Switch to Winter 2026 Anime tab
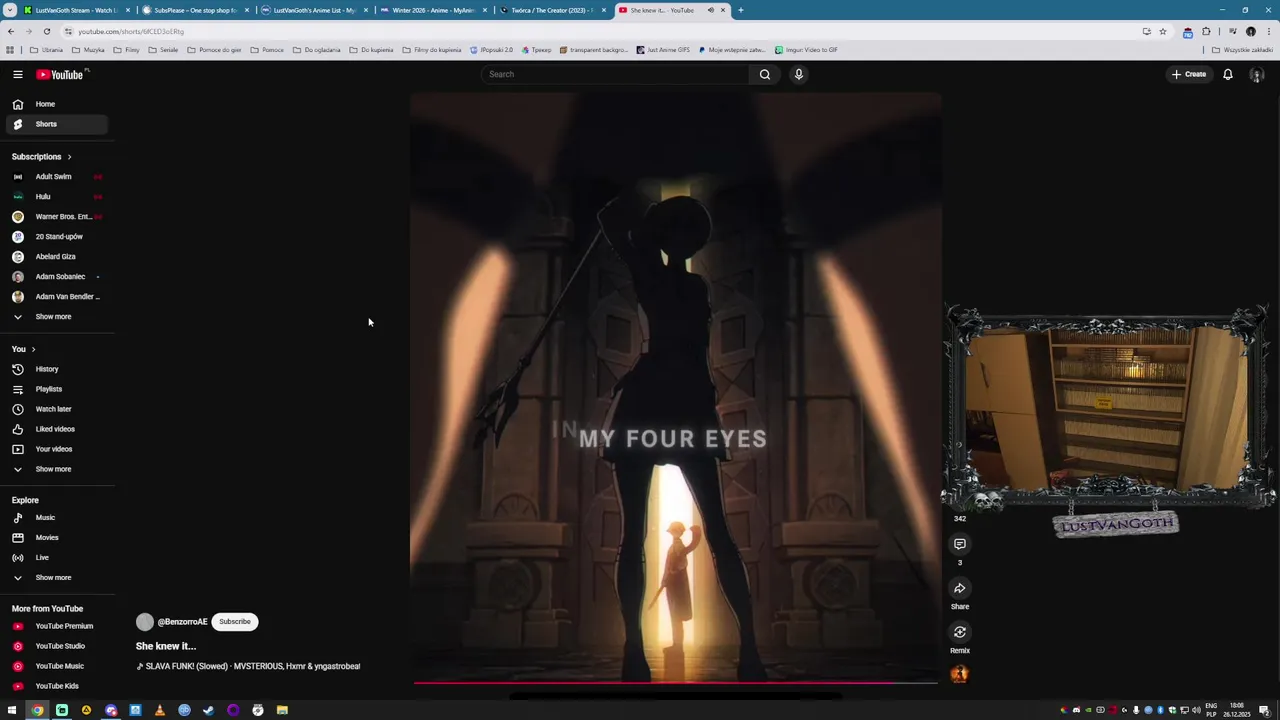The width and height of the screenshot is (1280, 720). pos(432,10)
